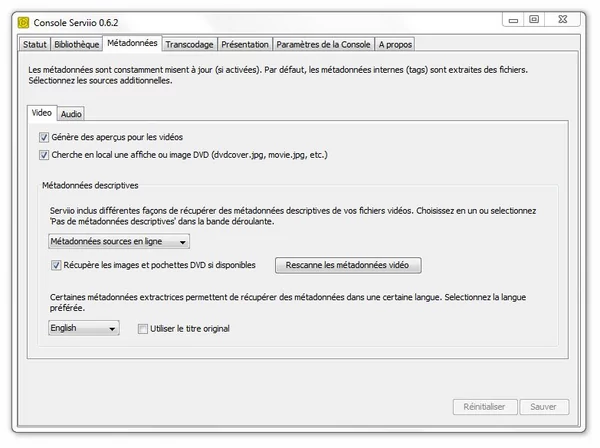Click the Métadonnées descriptives group label
Screen dimensions: 600x448
coord(90,186)
